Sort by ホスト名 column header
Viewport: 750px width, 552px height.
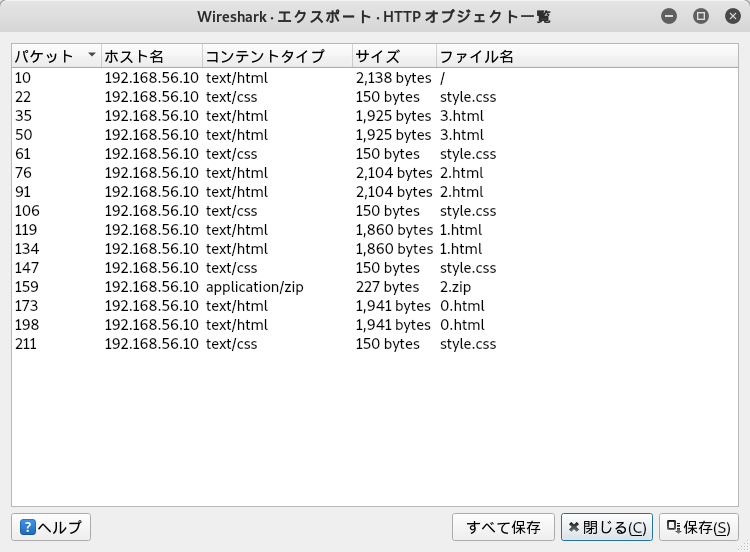click(152, 56)
